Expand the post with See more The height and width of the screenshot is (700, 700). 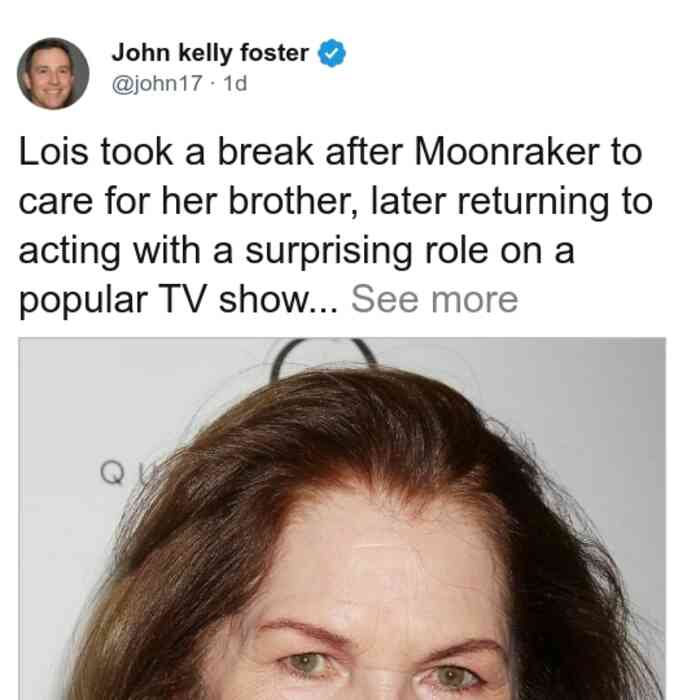pos(434,300)
